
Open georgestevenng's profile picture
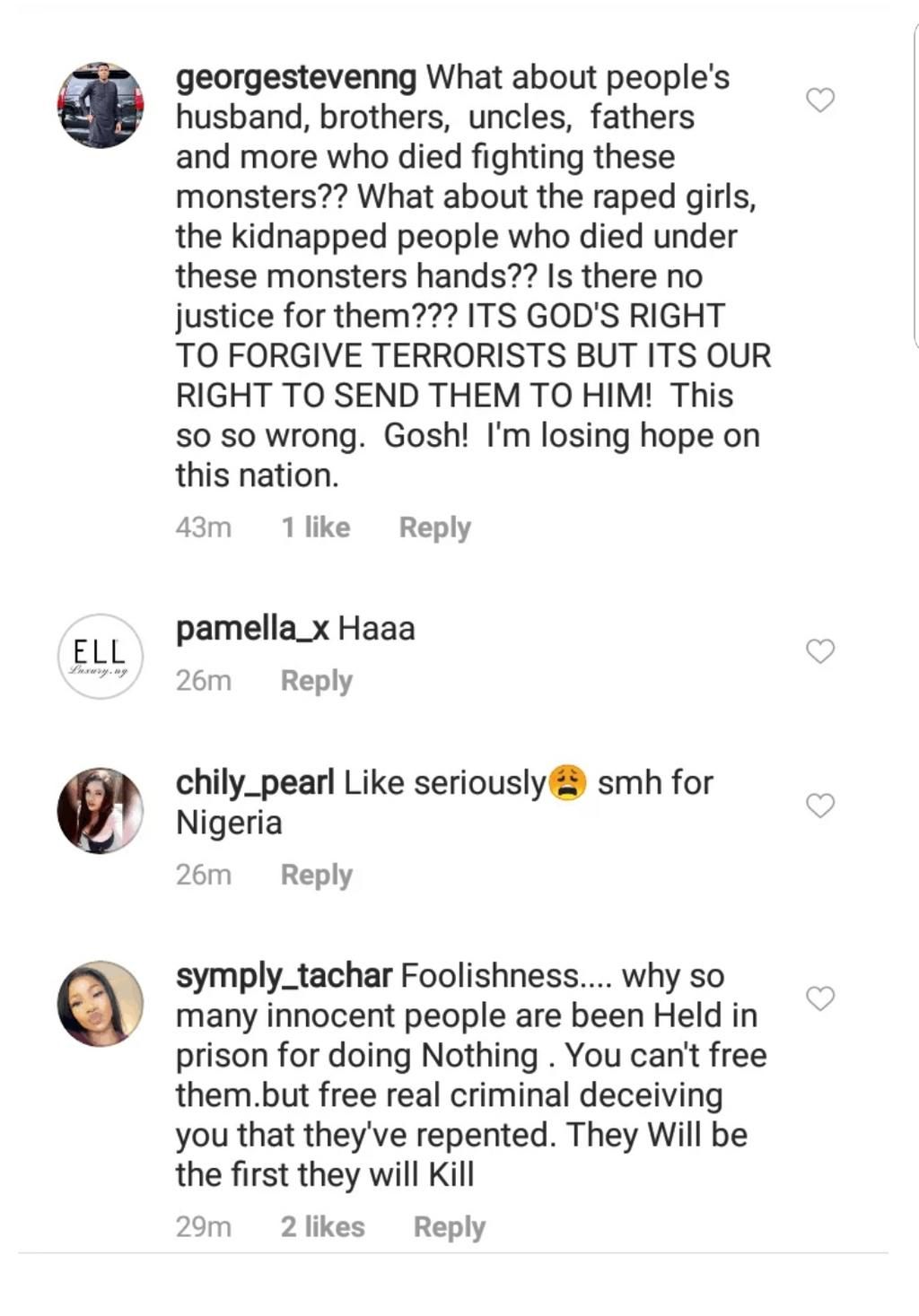click(x=101, y=105)
